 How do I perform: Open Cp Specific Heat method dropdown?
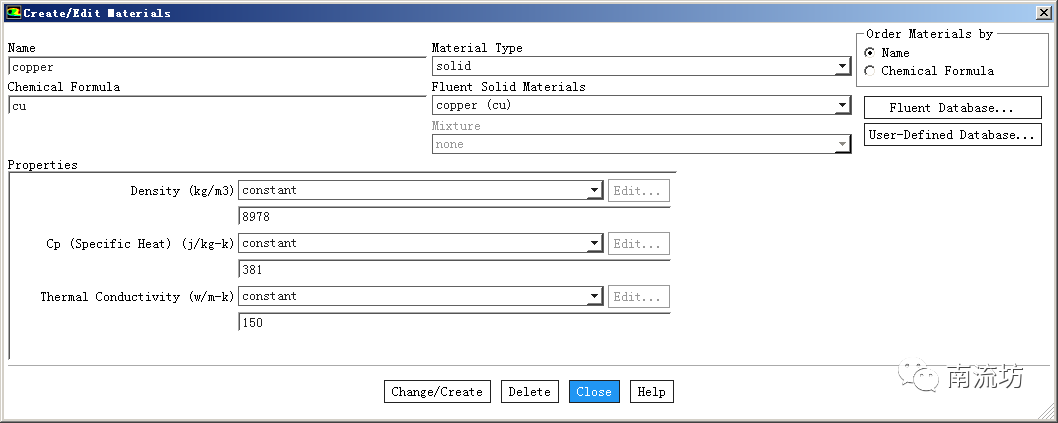point(594,243)
